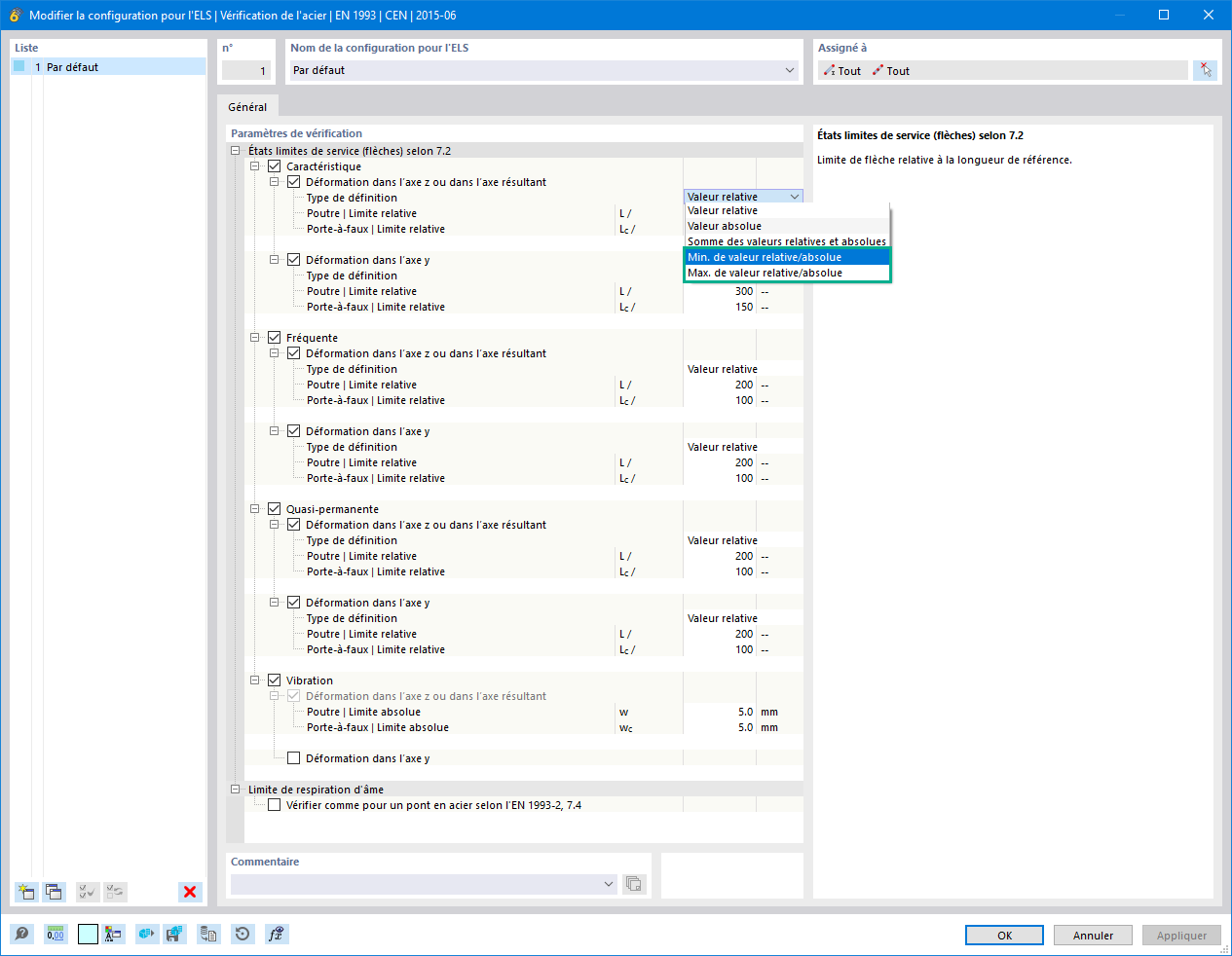Choose 'Min. de valeur relative/absolue'
Screen dimensions: 1232x956
[x=787, y=257]
